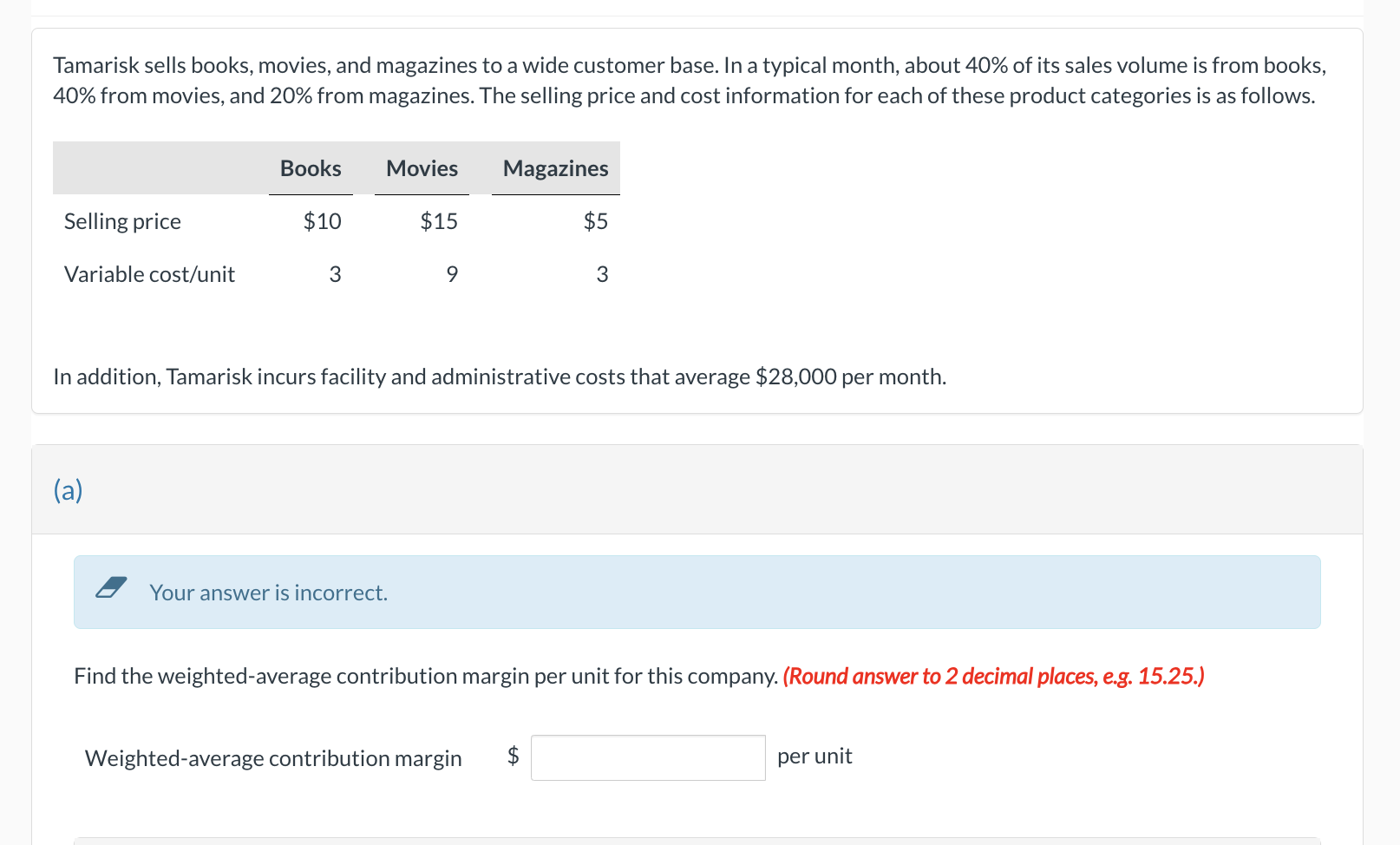Click the Movies variable cost value 9
The height and width of the screenshot is (845, 1400).
(452, 274)
